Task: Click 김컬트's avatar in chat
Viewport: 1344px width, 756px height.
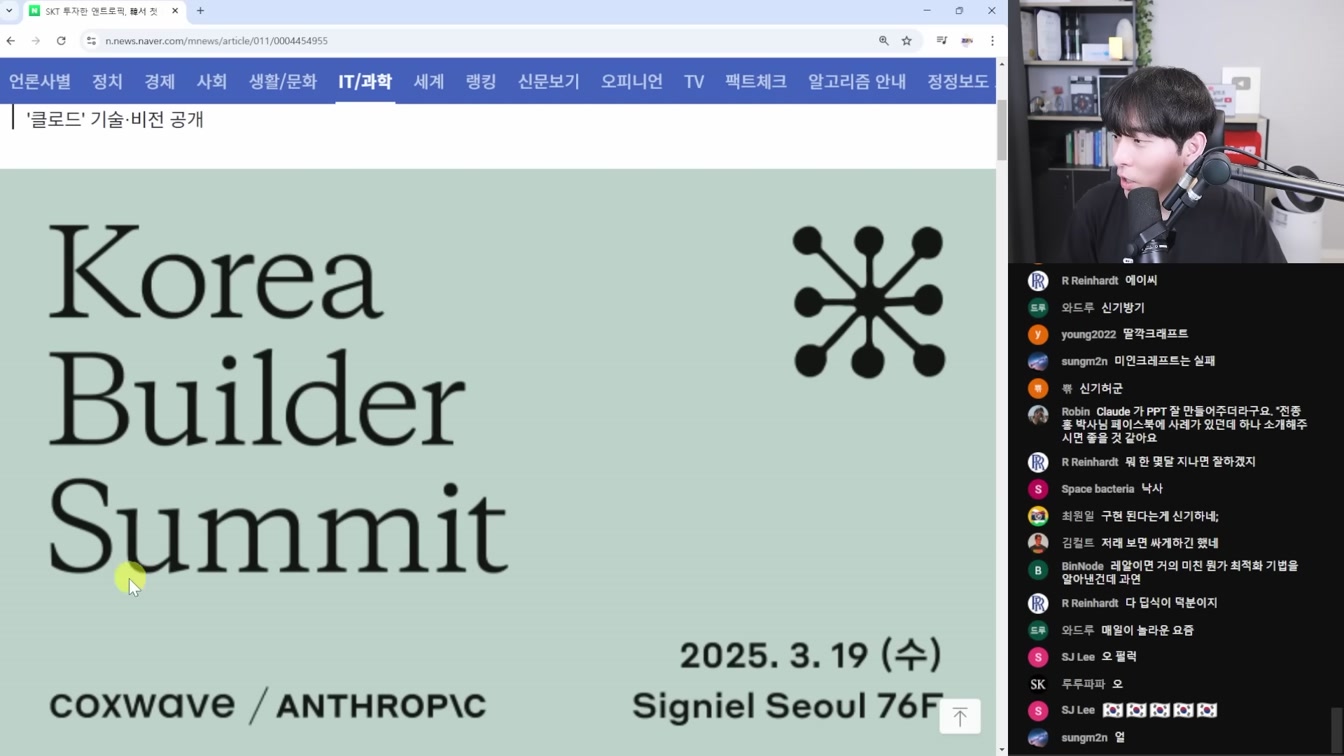Action: [1038, 543]
